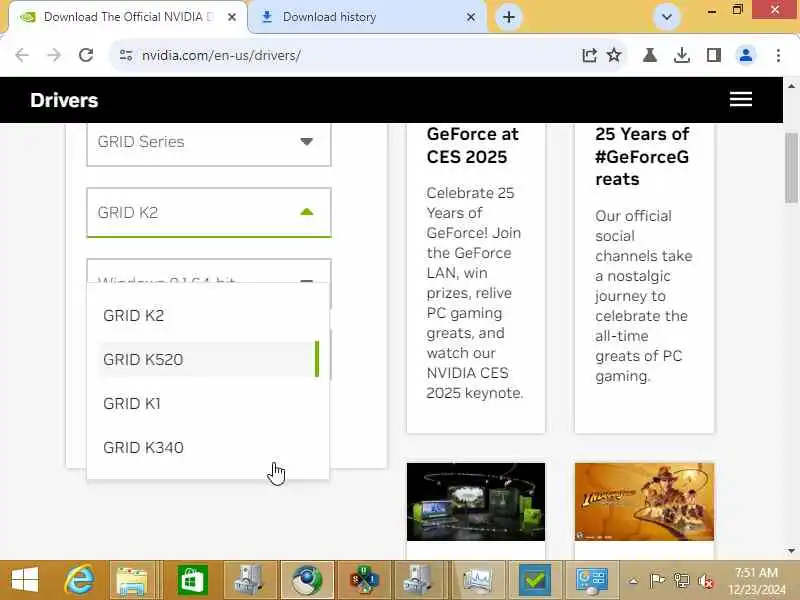Open a new browser tab
Screen dimensions: 800x600
pos(509,17)
